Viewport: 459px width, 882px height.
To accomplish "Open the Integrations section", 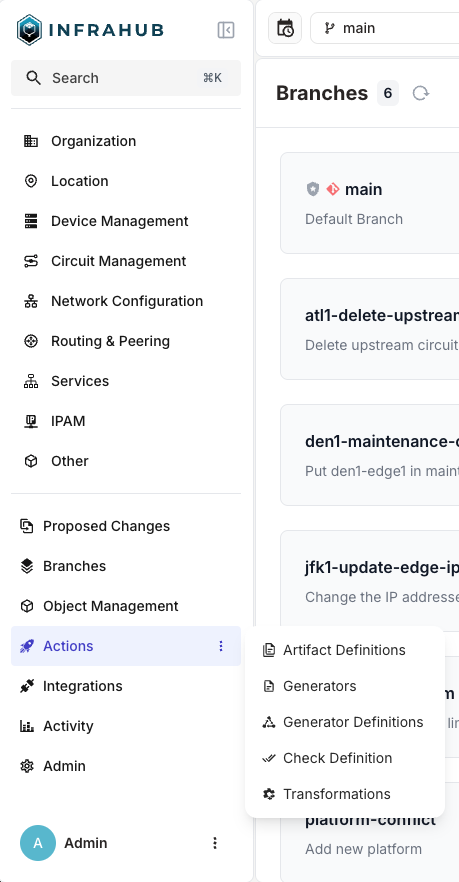I will (x=126, y=686).
